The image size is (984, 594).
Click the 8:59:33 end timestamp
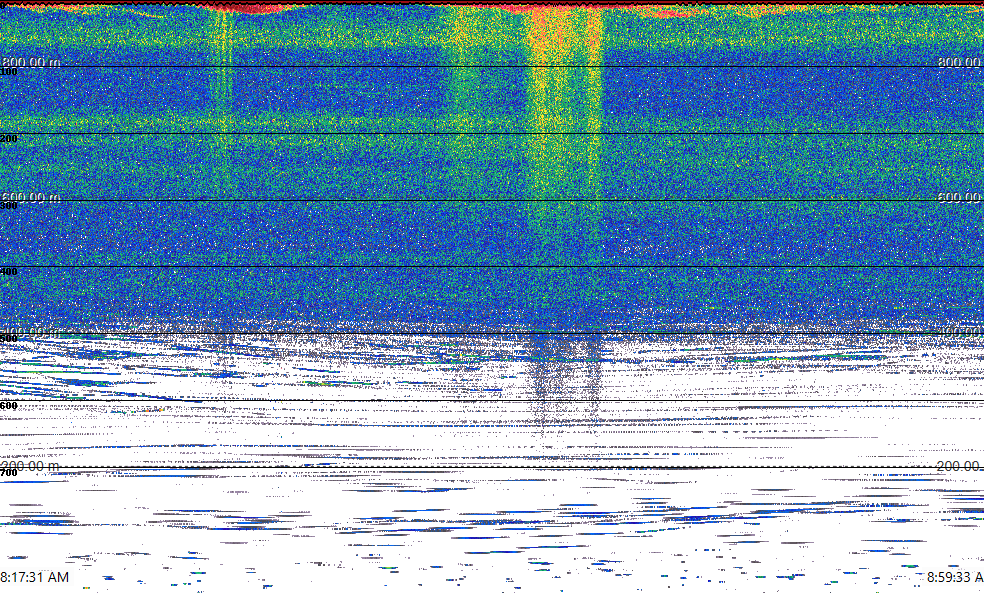click(x=955, y=576)
